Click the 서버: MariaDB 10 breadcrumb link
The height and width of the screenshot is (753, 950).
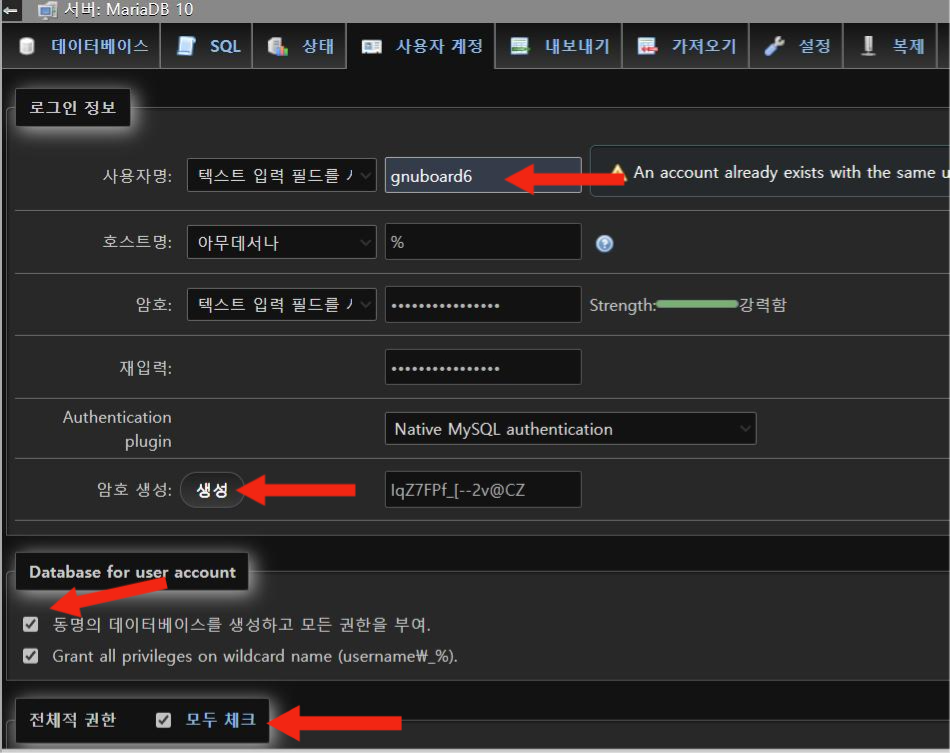(x=129, y=10)
